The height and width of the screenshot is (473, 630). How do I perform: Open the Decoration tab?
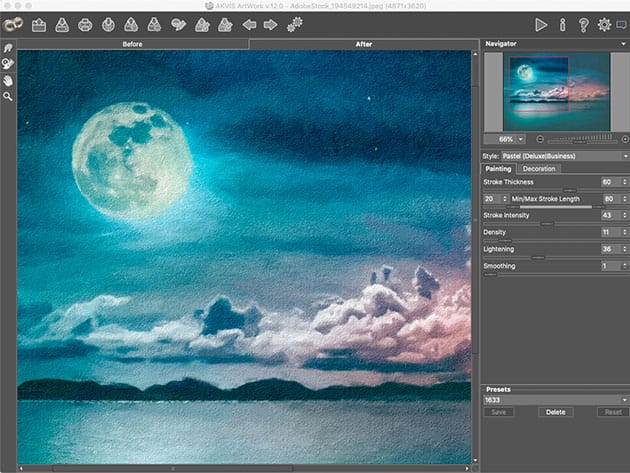coord(539,169)
